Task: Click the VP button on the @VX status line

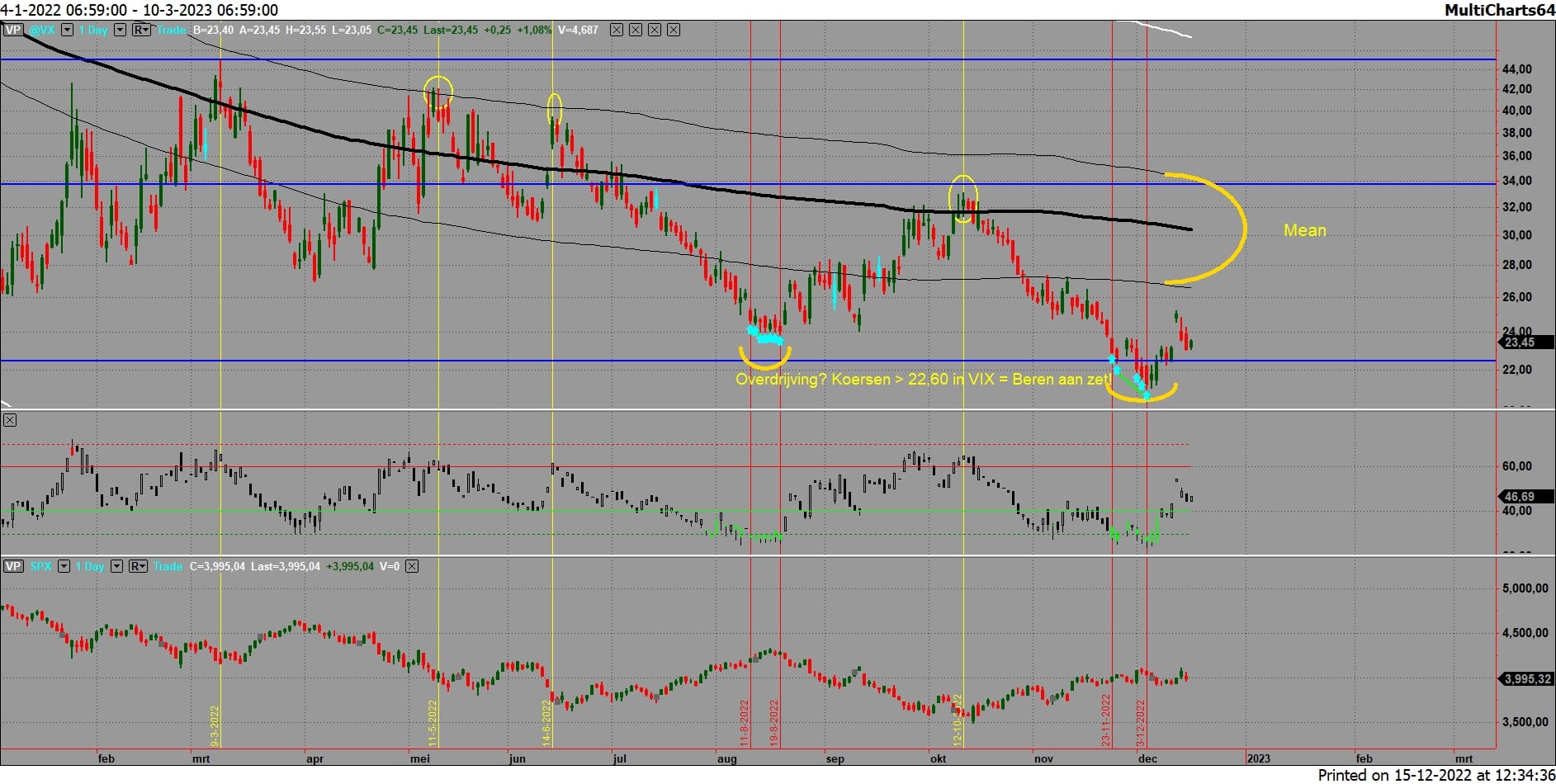Action: (12, 30)
